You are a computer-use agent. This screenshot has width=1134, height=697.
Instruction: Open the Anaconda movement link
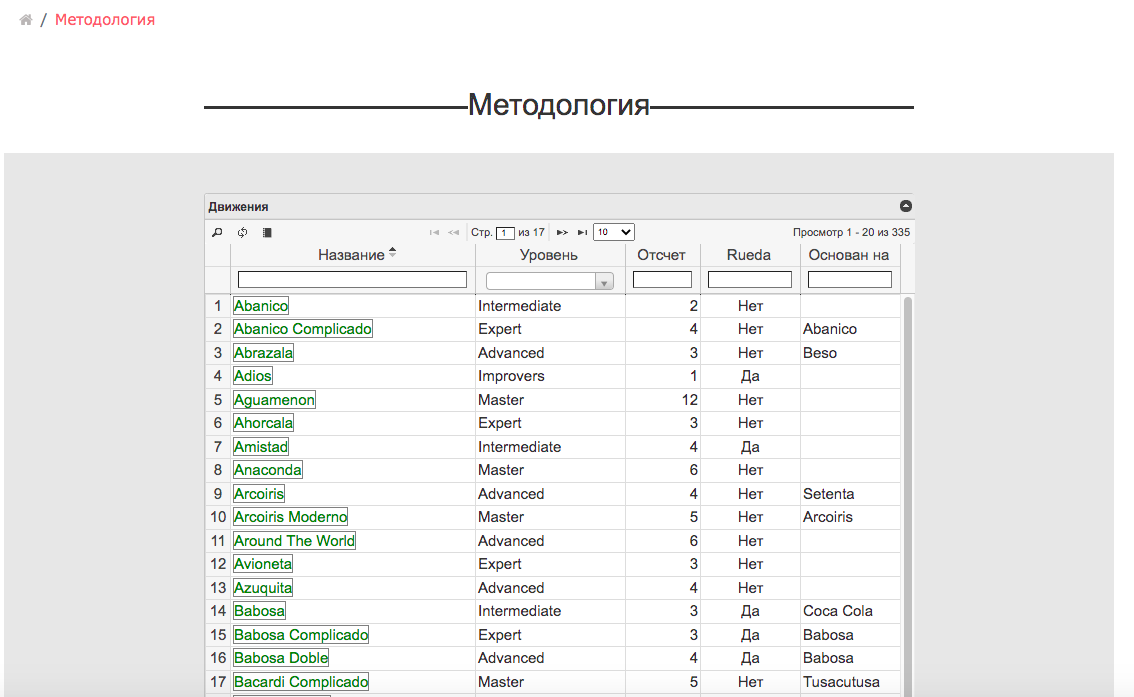268,470
